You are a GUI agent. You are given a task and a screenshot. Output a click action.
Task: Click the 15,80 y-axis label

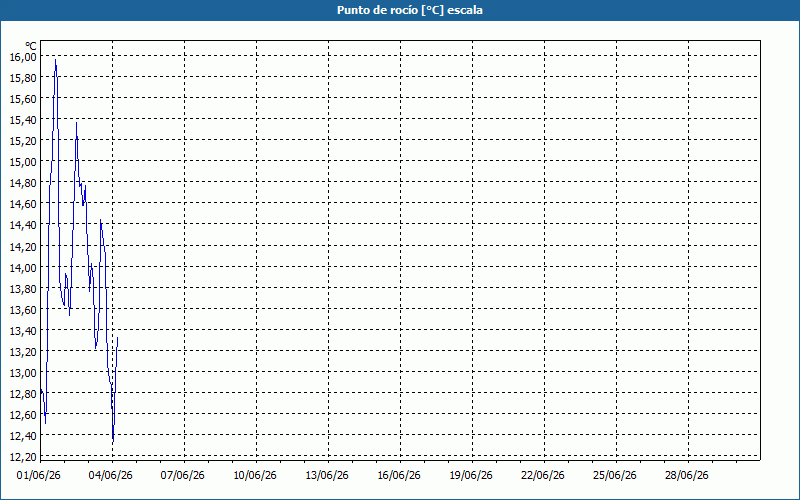point(23,78)
